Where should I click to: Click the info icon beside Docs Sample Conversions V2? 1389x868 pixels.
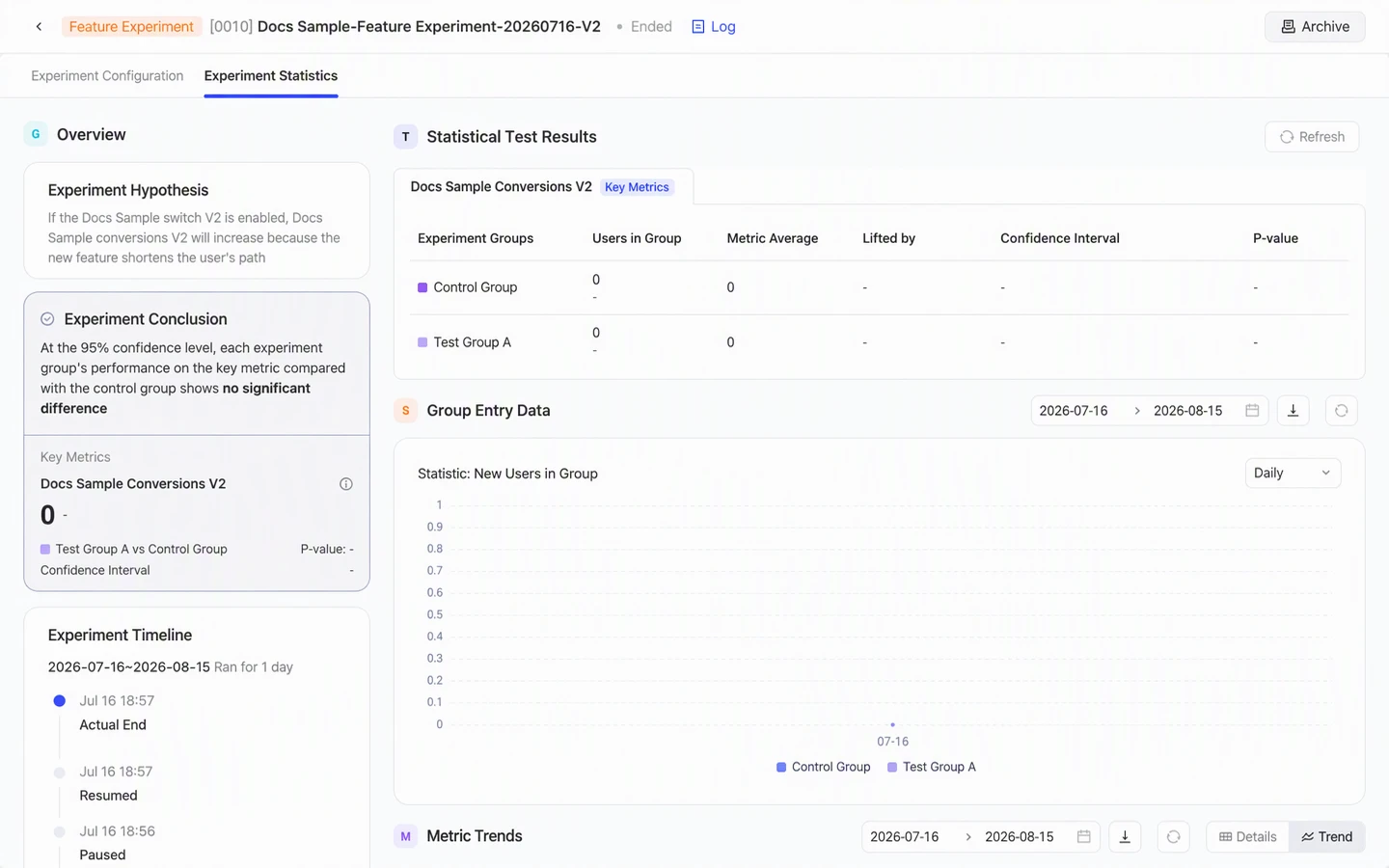pos(346,484)
